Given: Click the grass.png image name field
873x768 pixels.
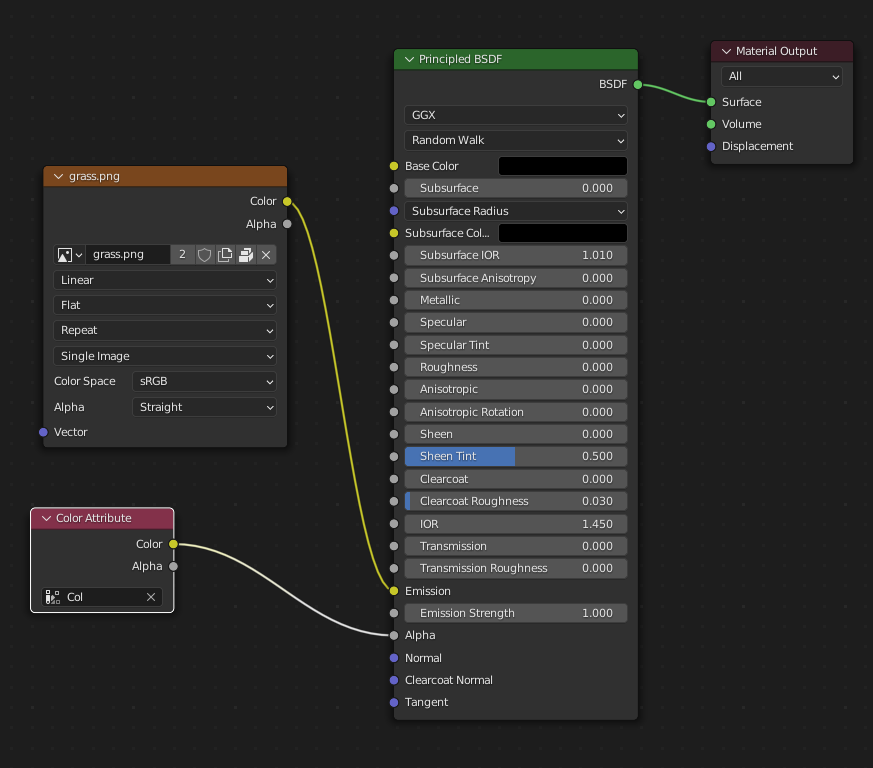Looking at the screenshot, I should [x=127, y=255].
